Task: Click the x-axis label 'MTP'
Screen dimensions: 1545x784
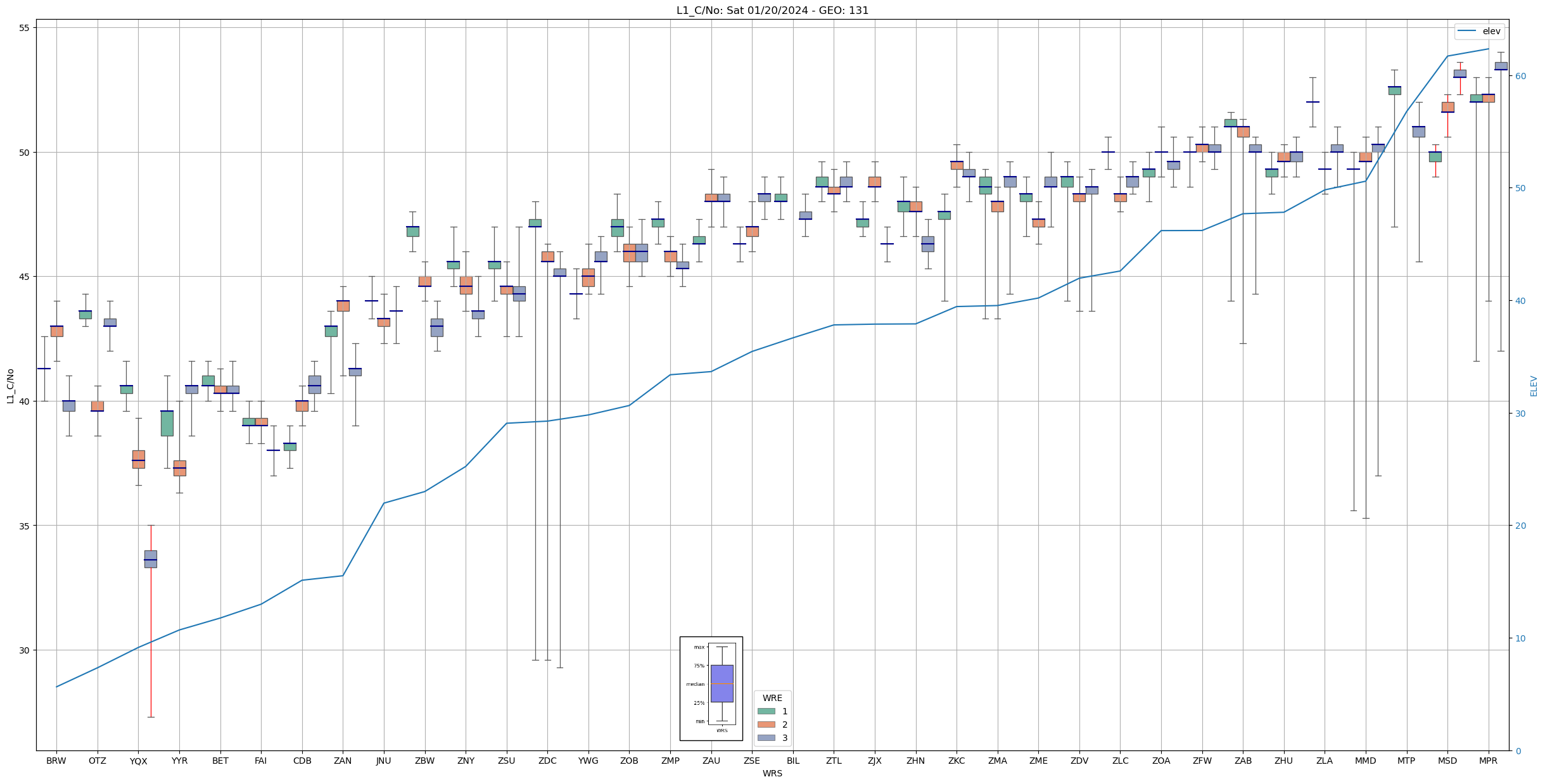Action: pos(1406,761)
